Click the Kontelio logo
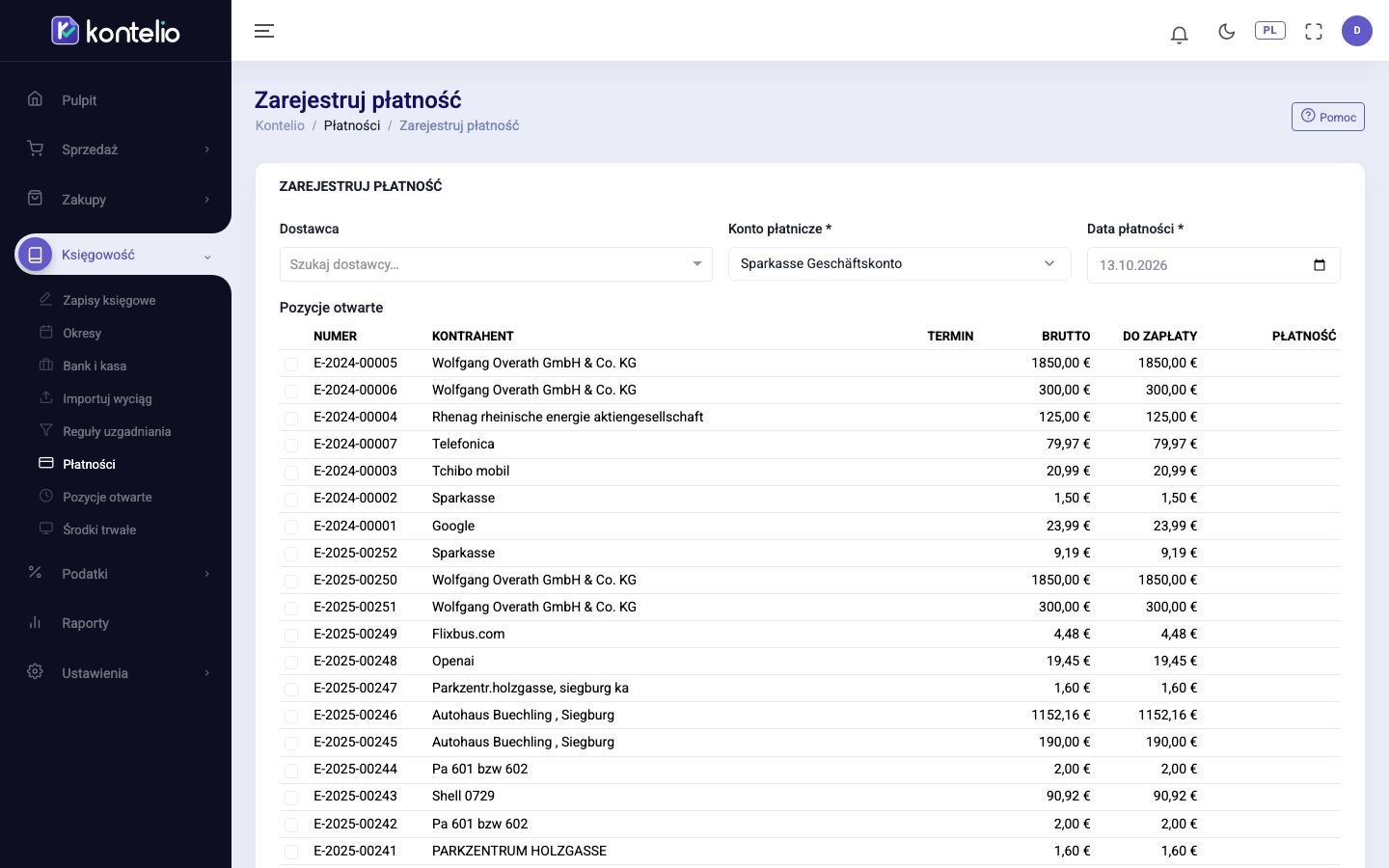This screenshot has width=1389, height=868. (x=116, y=31)
